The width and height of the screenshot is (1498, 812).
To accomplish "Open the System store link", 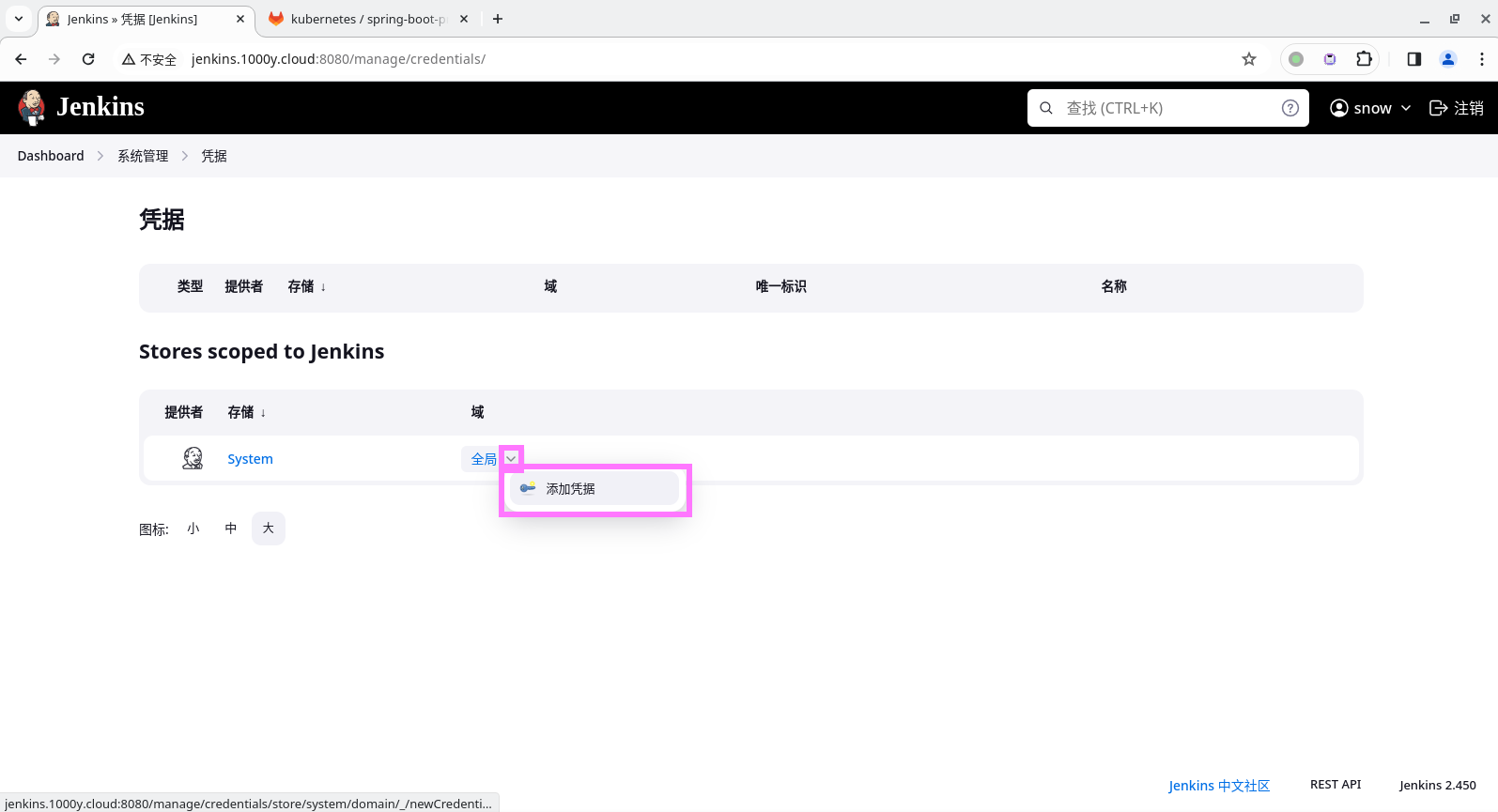I will click(x=250, y=459).
